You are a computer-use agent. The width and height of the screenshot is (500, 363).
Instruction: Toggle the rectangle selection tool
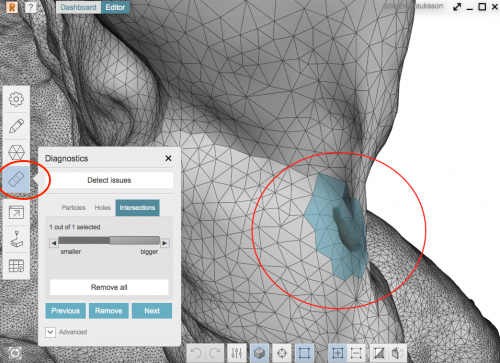click(x=304, y=353)
